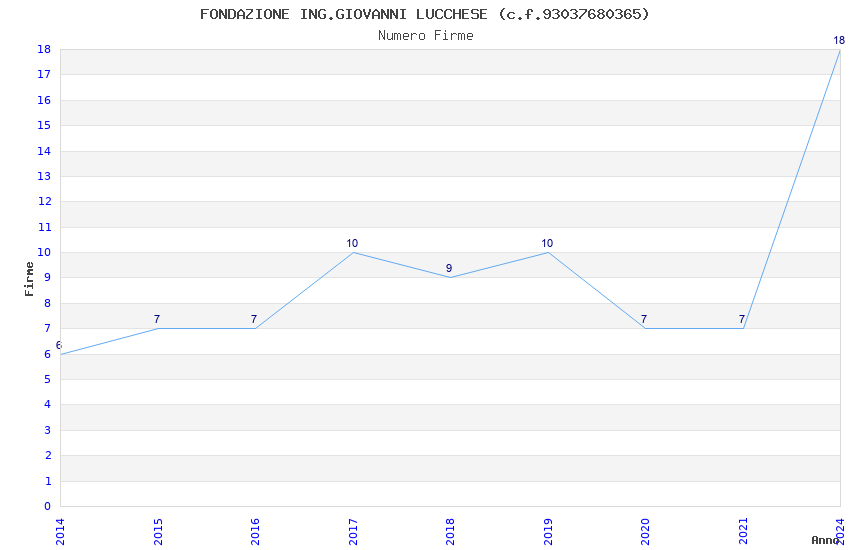Click y-axis tick label 12
850x550 pixels.
tap(44, 202)
